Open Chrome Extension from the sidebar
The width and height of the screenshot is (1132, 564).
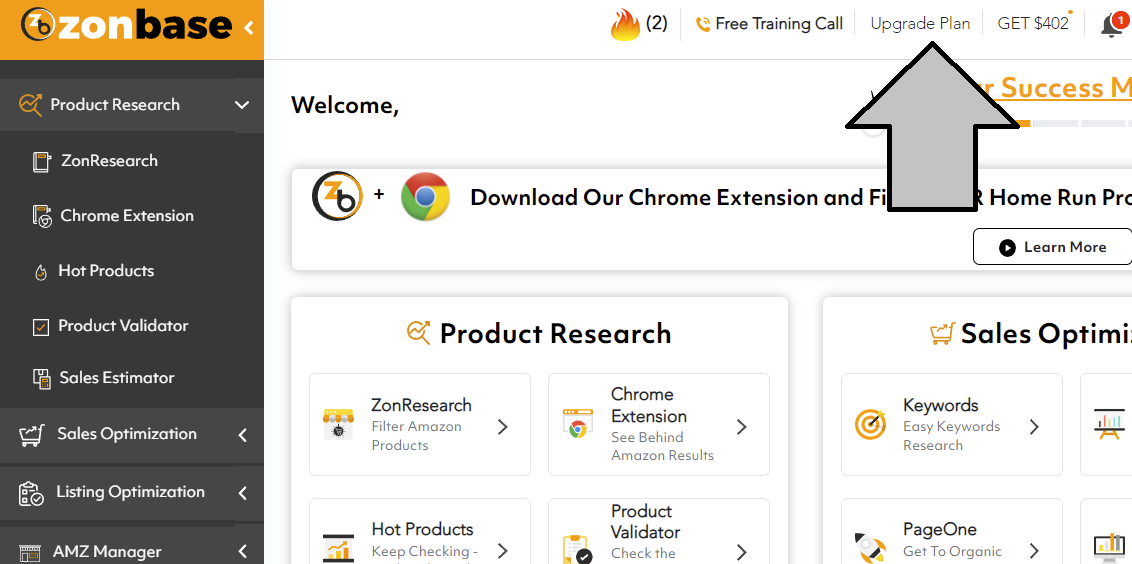click(x=127, y=216)
